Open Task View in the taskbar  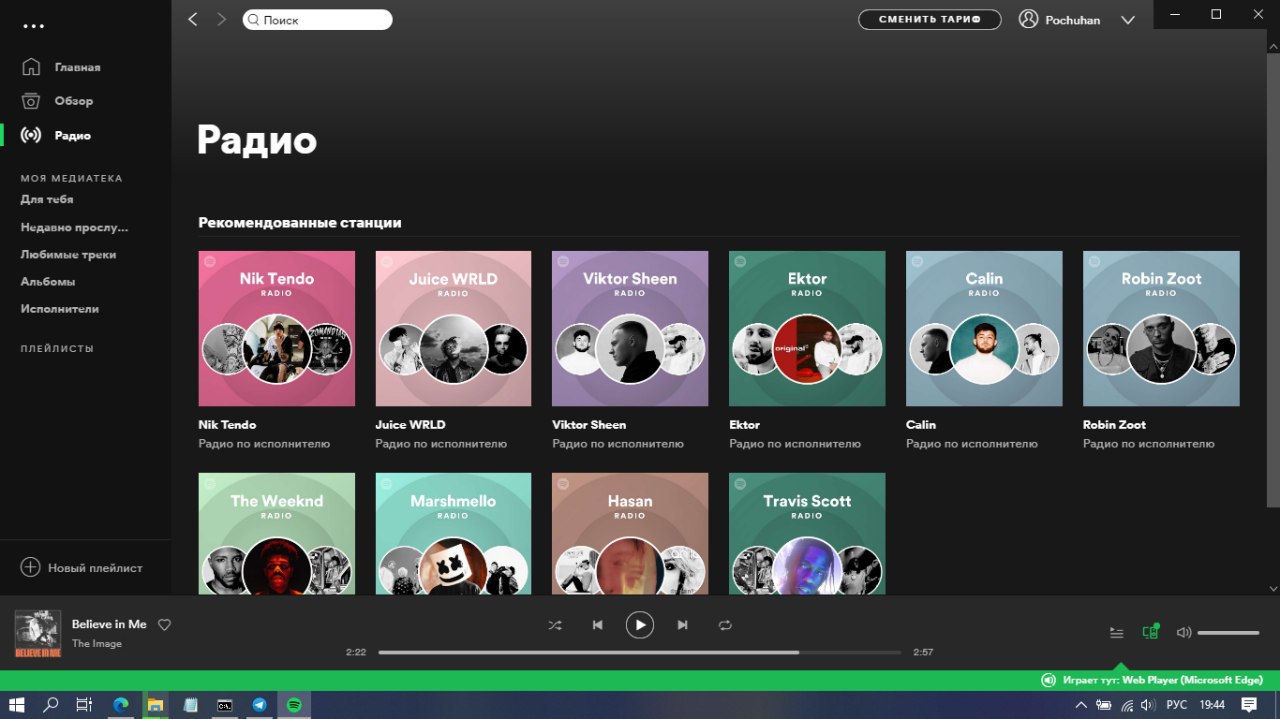[85, 705]
